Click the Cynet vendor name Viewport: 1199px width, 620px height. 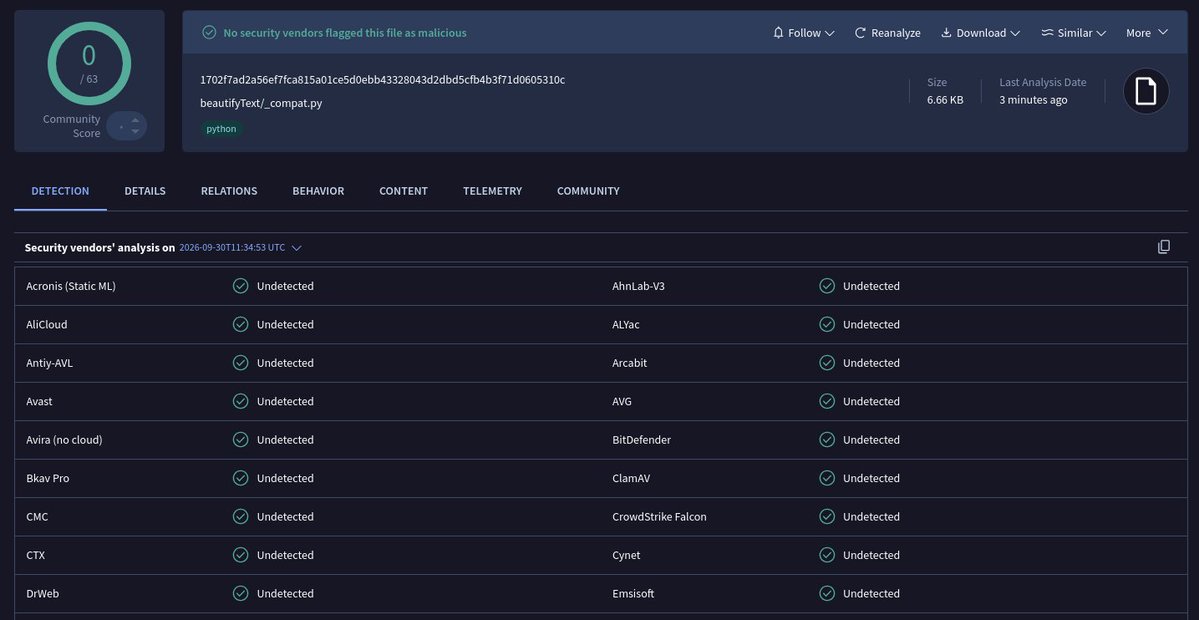pos(626,555)
